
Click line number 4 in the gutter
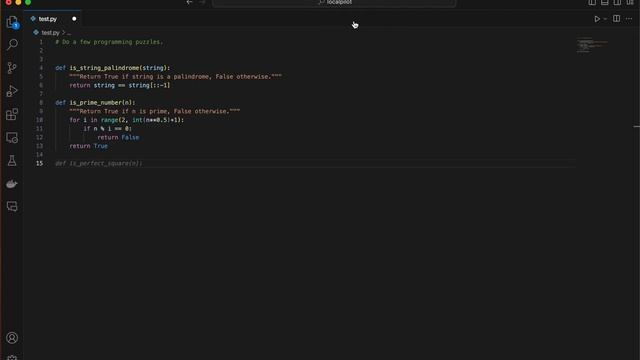tap(41, 68)
